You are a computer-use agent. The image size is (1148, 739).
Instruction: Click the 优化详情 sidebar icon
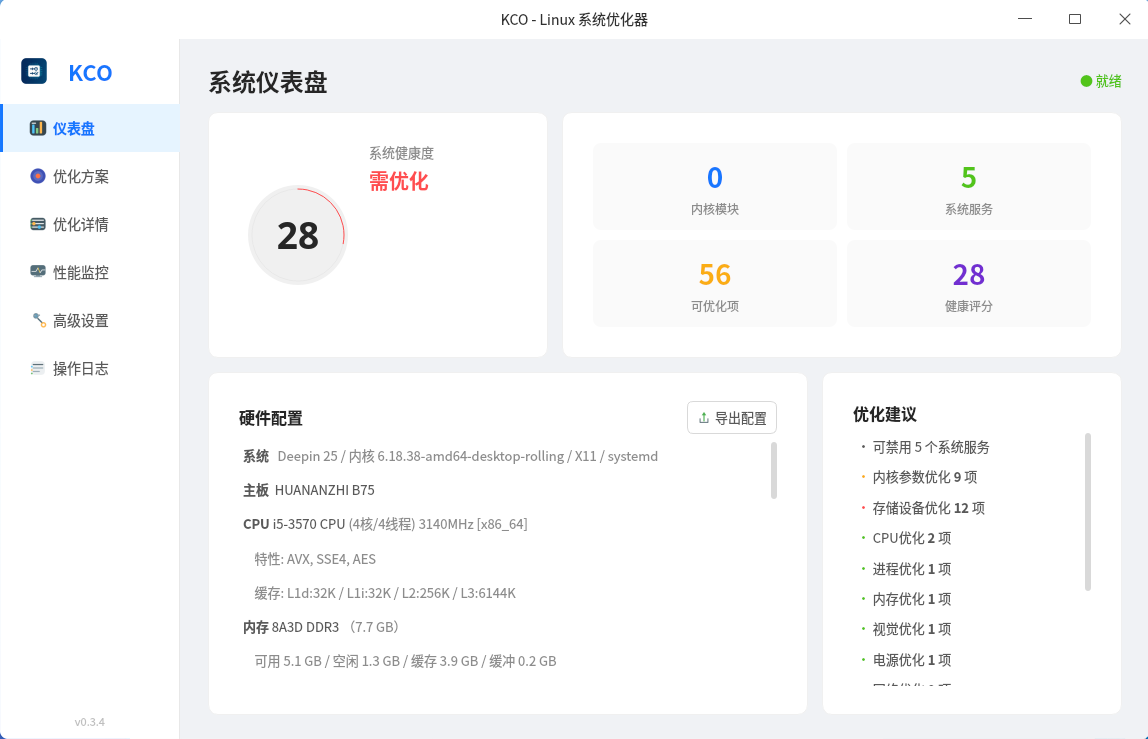tap(37, 224)
